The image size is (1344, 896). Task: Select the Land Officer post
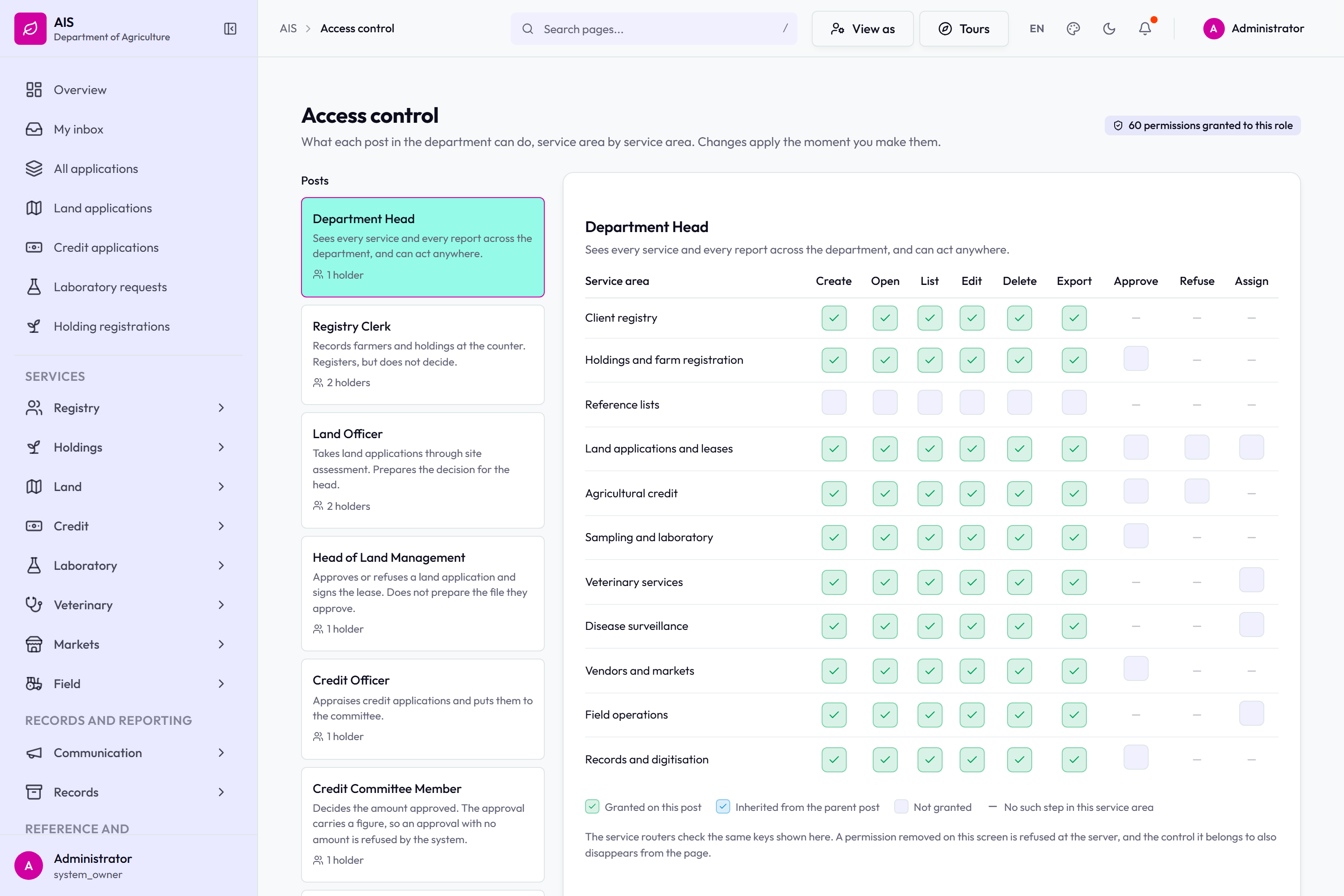(423, 470)
